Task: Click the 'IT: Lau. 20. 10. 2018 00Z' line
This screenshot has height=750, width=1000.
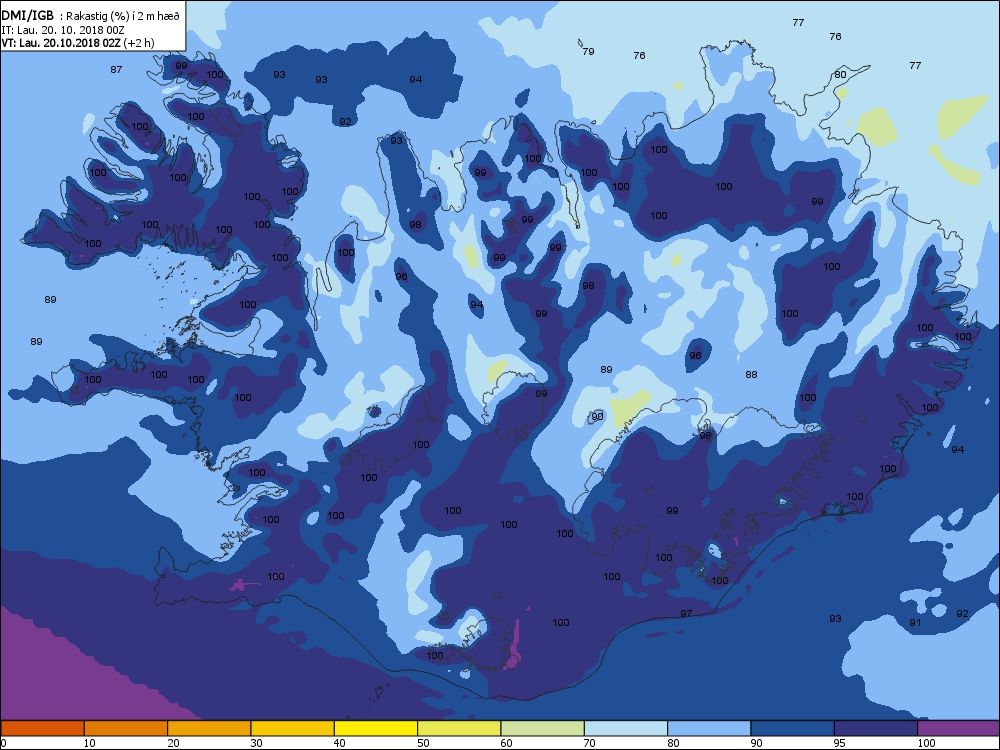Action: point(62,30)
